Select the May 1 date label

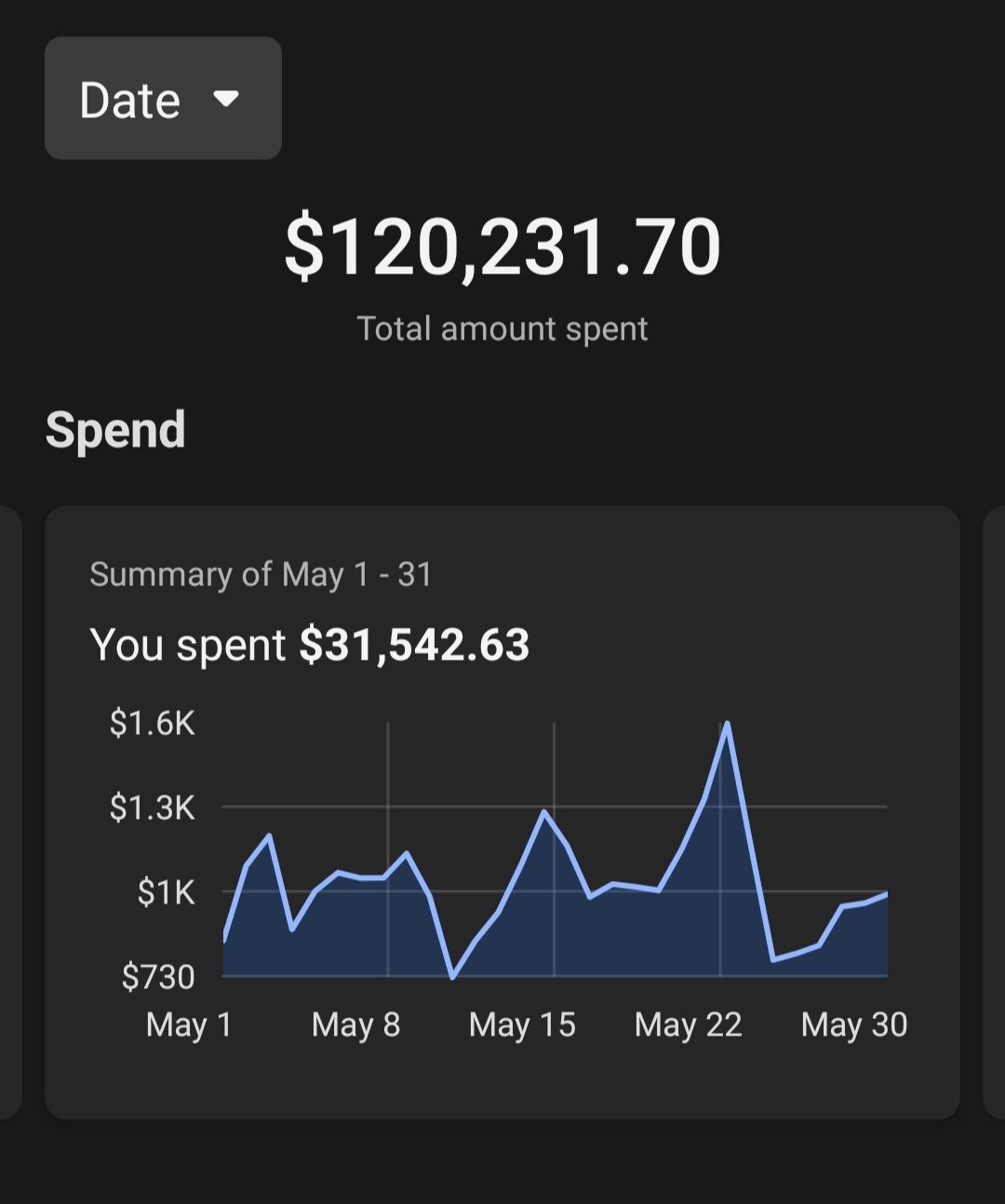[x=189, y=1024]
